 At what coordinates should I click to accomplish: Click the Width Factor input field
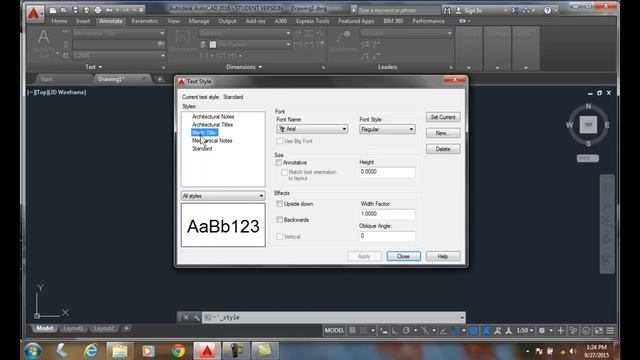(387, 214)
